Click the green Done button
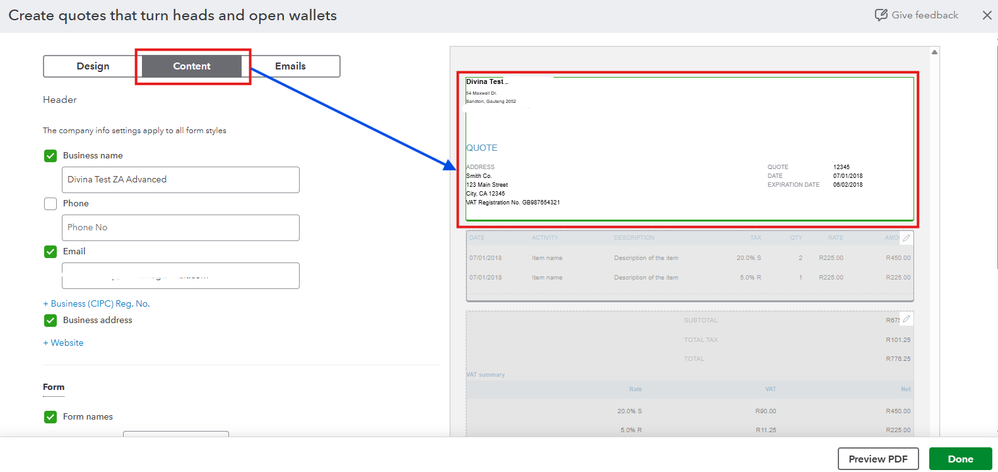This screenshot has width=998, height=472. 960,459
